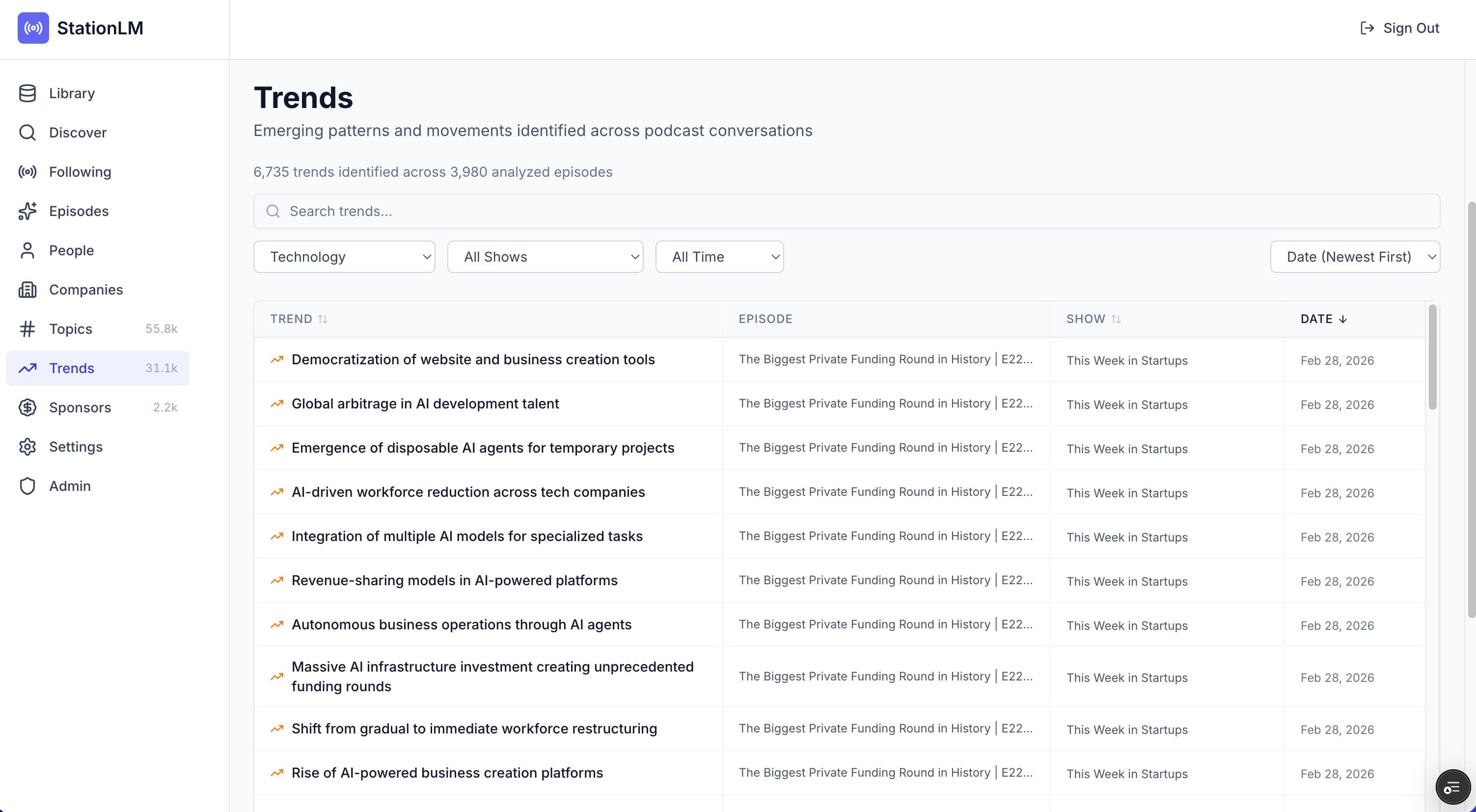Expand the All Shows filter dropdown
1476x812 pixels.
click(545, 256)
